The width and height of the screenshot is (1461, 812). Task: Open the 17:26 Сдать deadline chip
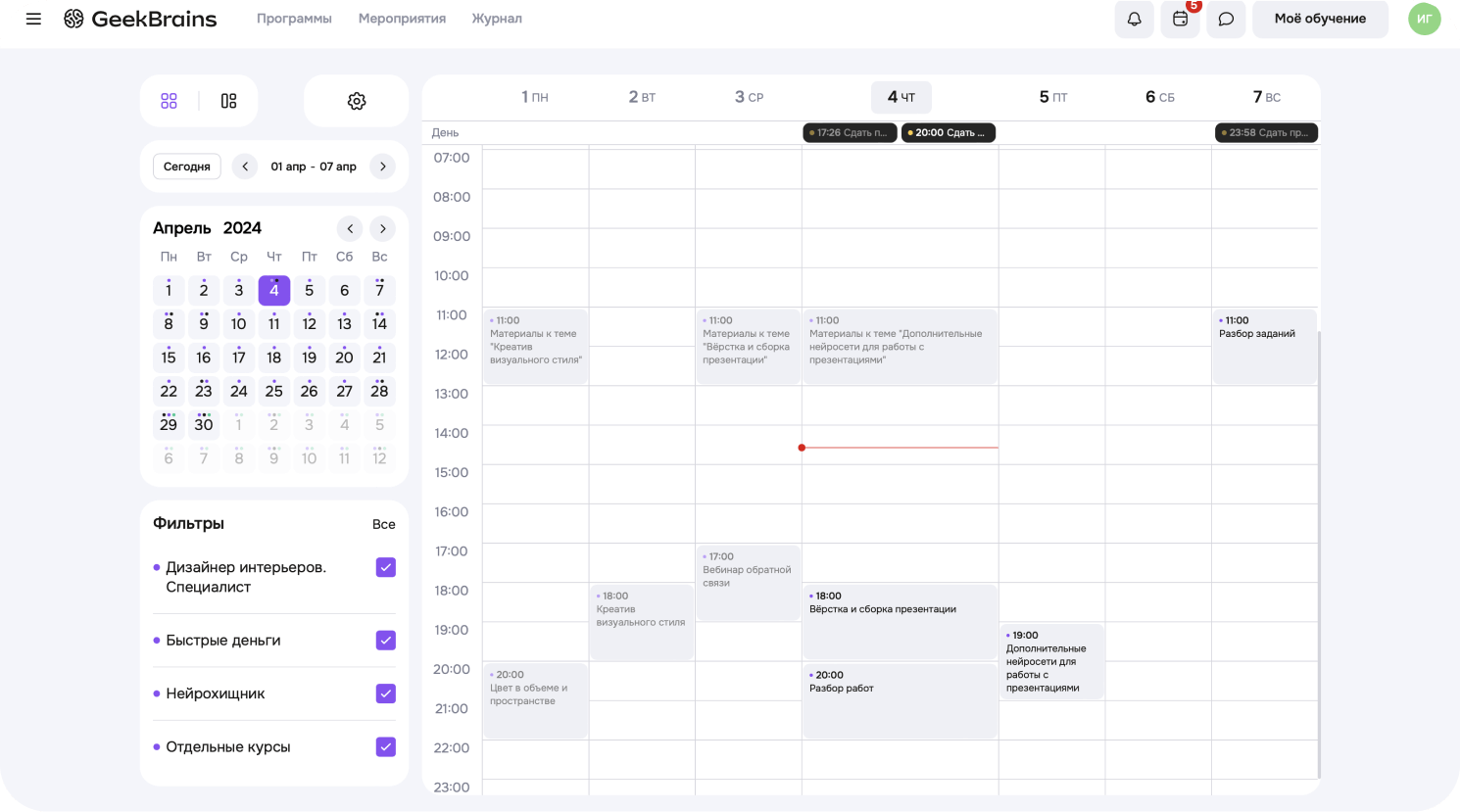click(x=850, y=132)
